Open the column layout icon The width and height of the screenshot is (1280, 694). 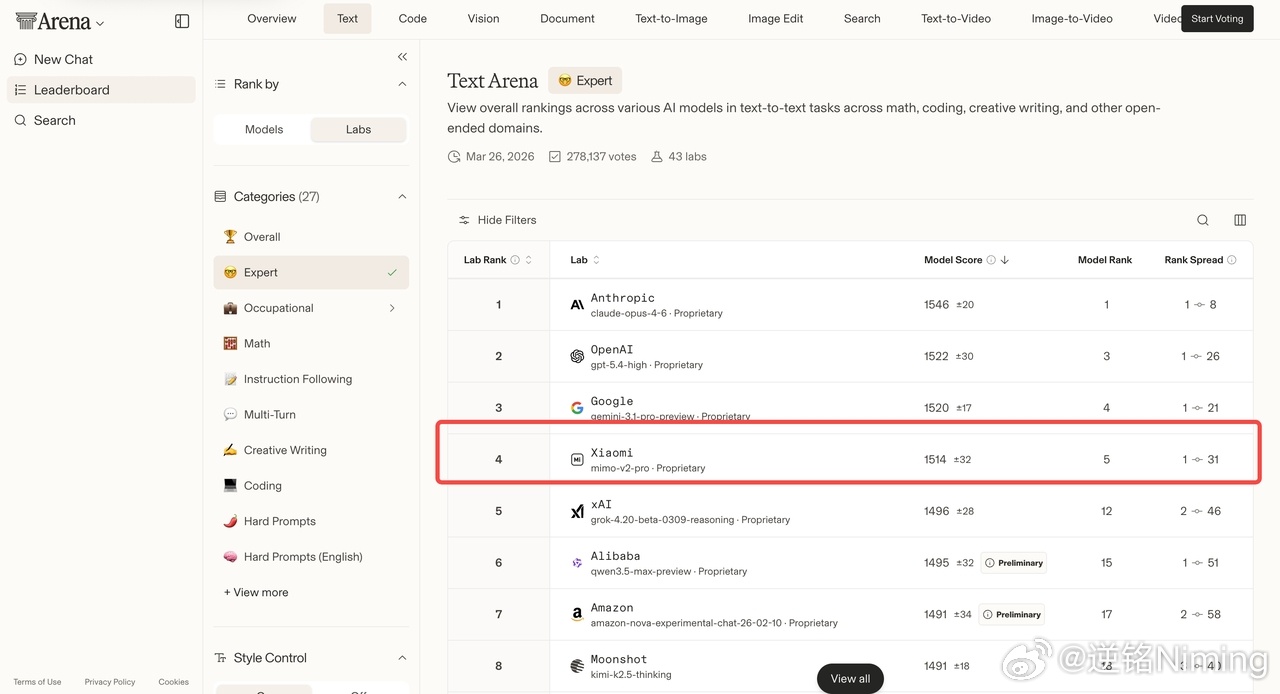click(1240, 220)
